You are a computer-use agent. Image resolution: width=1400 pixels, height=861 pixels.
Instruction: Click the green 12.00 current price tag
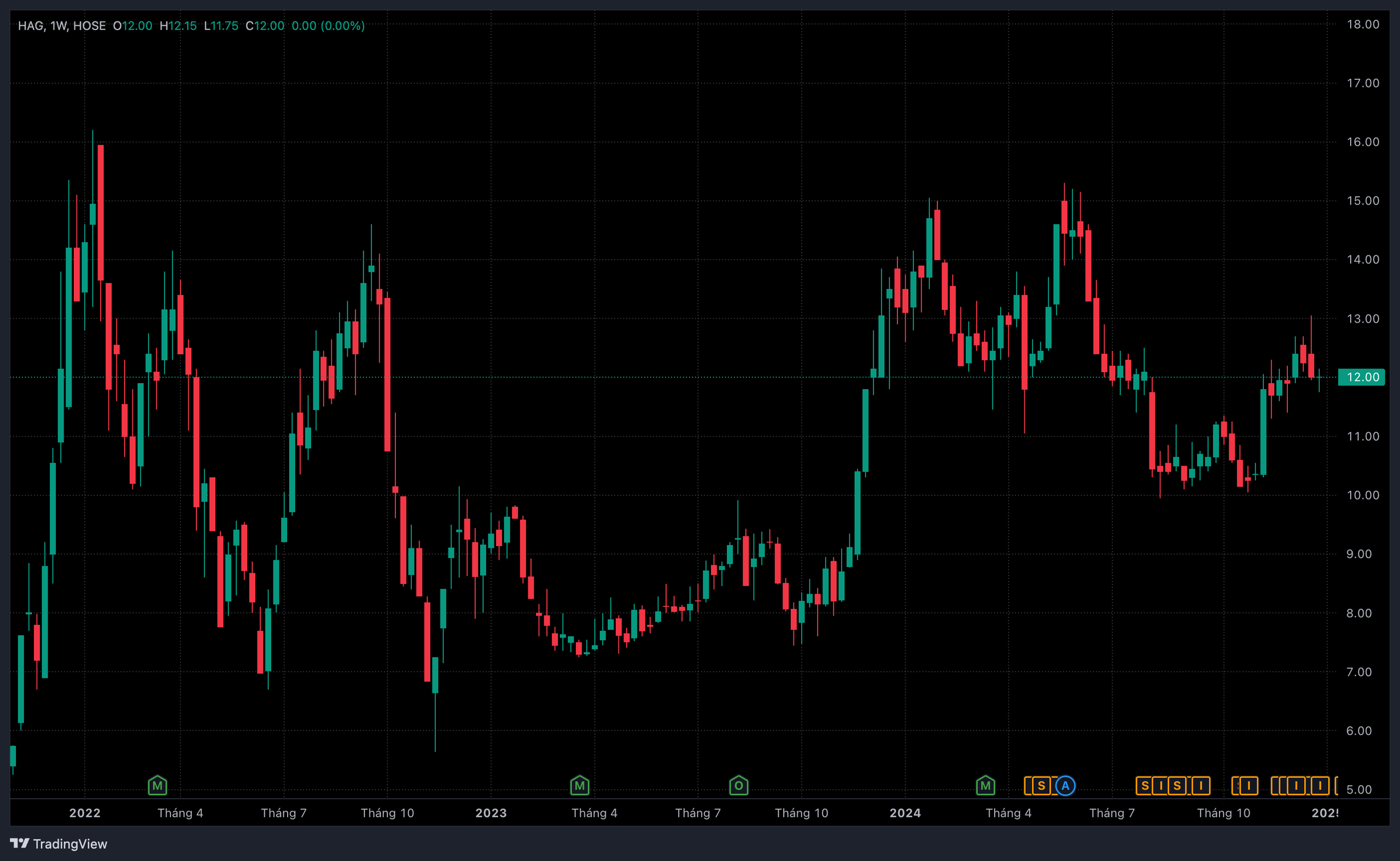[1361, 377]
